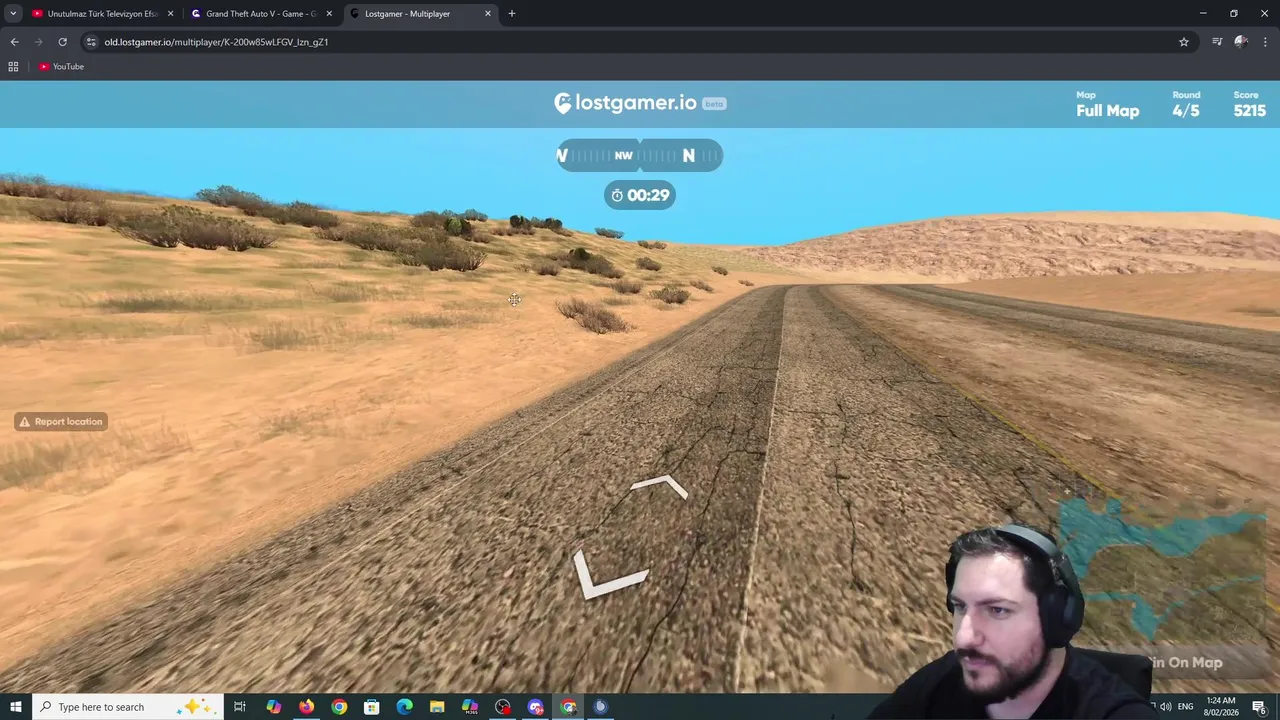Bookmark this page with the star icon
Viewport: 1280px width, 720px height.
click(1184, 42)
